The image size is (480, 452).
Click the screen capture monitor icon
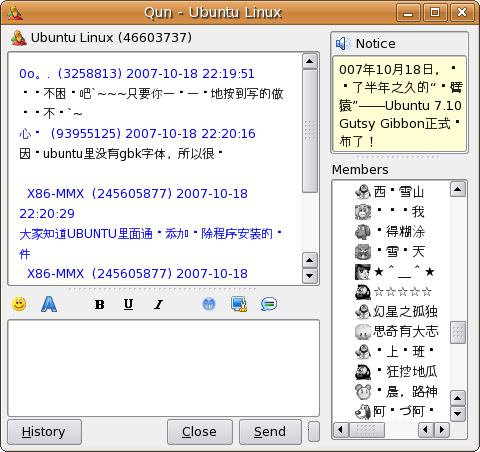tap(239, 304)
